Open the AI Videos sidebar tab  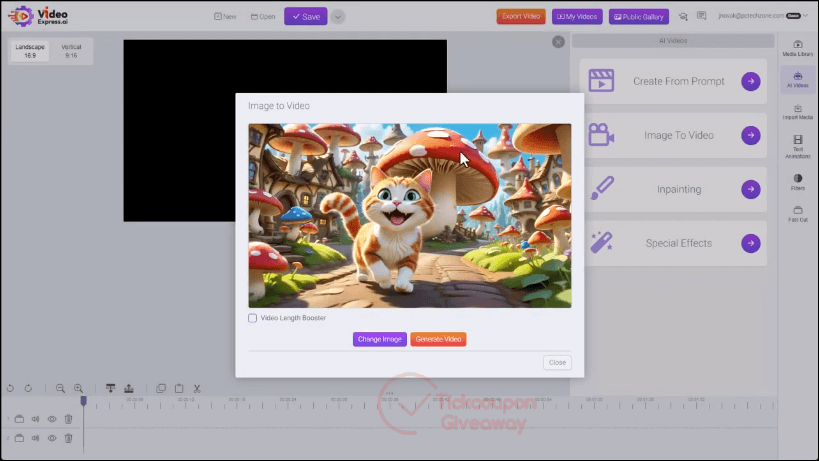[x=798, y=80]
